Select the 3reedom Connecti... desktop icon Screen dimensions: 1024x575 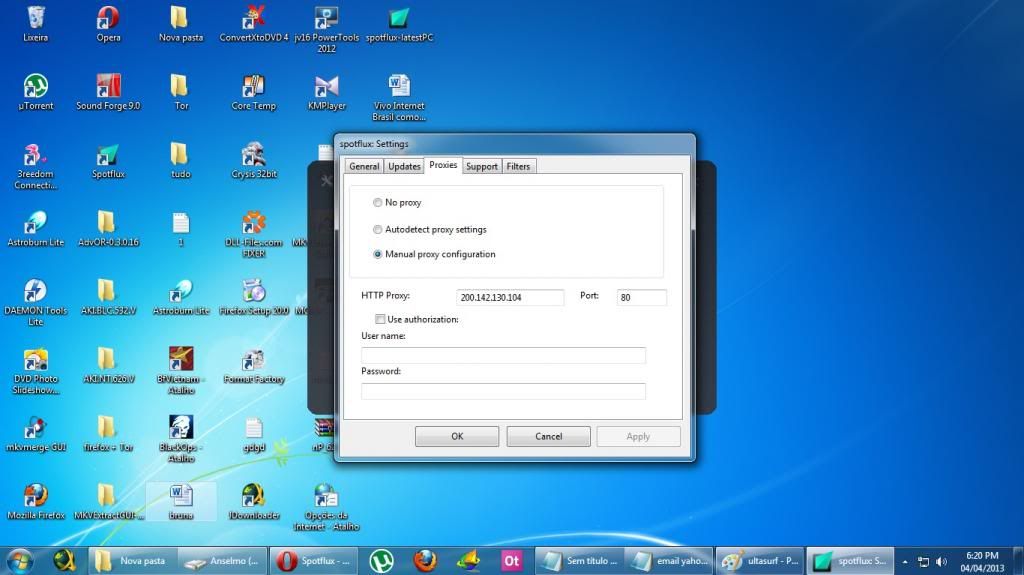pyautogui.click(x=35, y=166)
